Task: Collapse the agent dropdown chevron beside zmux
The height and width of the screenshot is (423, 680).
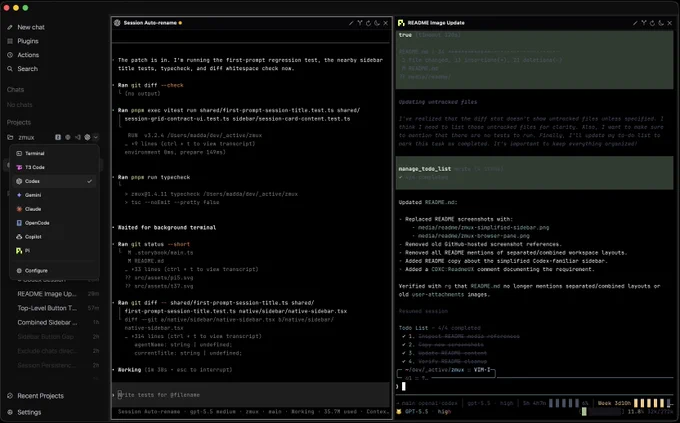Action: point(95,137)
